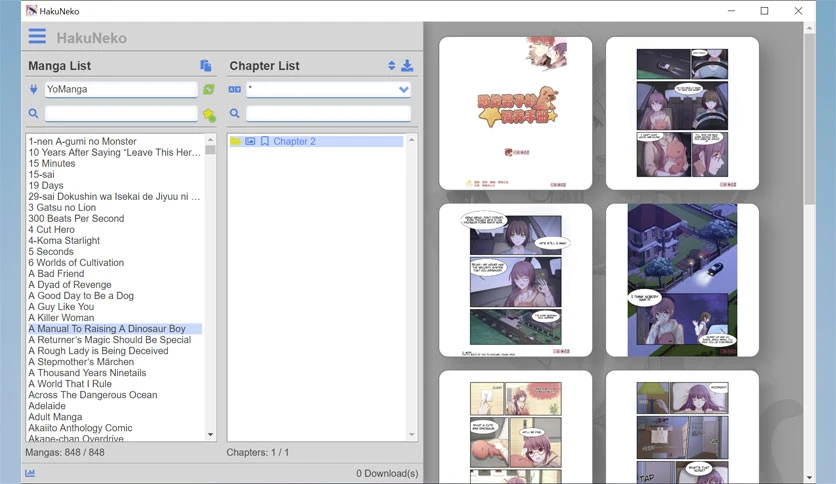
Task: Click page viewer scrollbar down arrow
Action: click(809, 478)
